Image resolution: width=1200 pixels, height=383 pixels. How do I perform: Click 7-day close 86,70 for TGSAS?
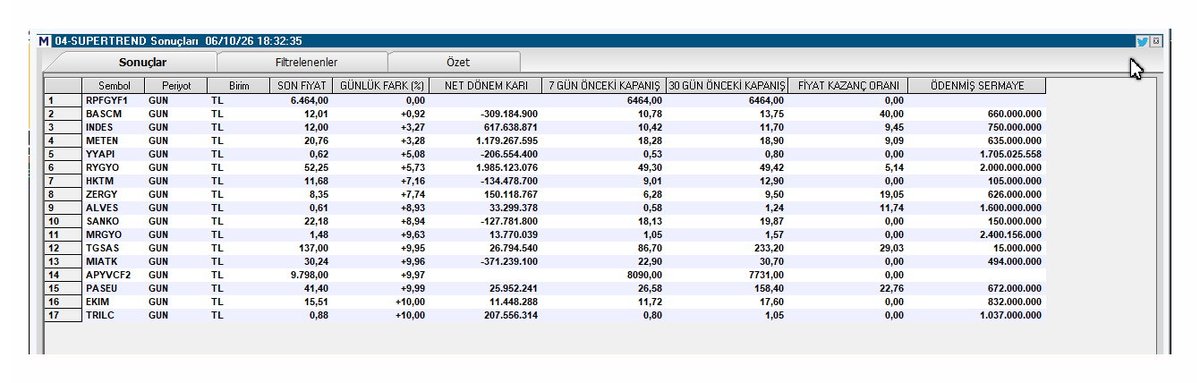[649, 247]
